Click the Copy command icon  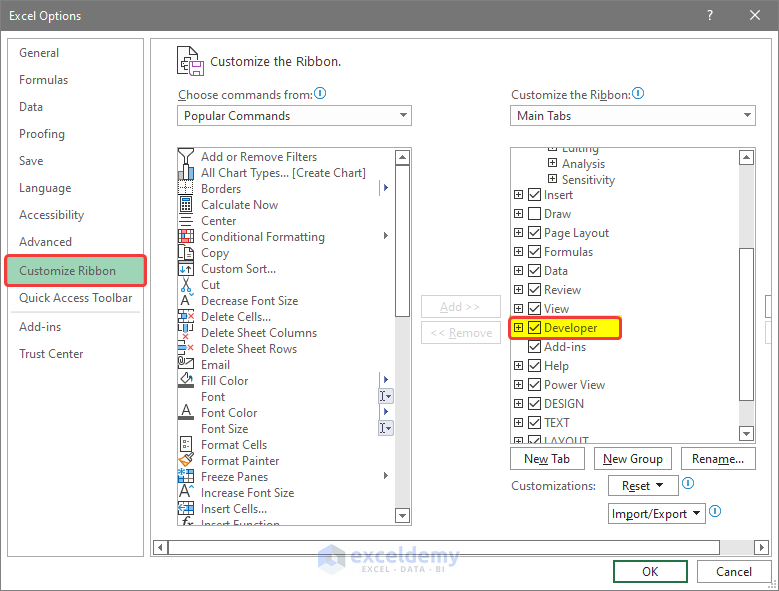coord(186,253)
